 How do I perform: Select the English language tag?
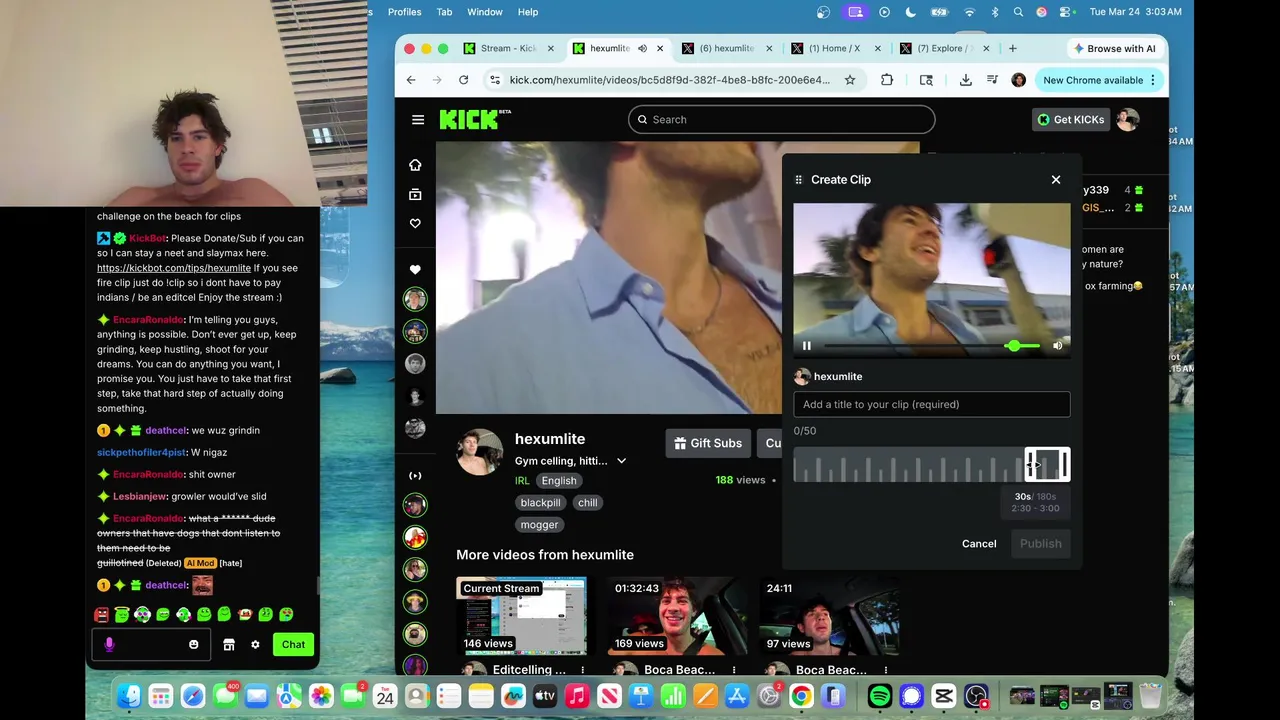tap(559, 481)
